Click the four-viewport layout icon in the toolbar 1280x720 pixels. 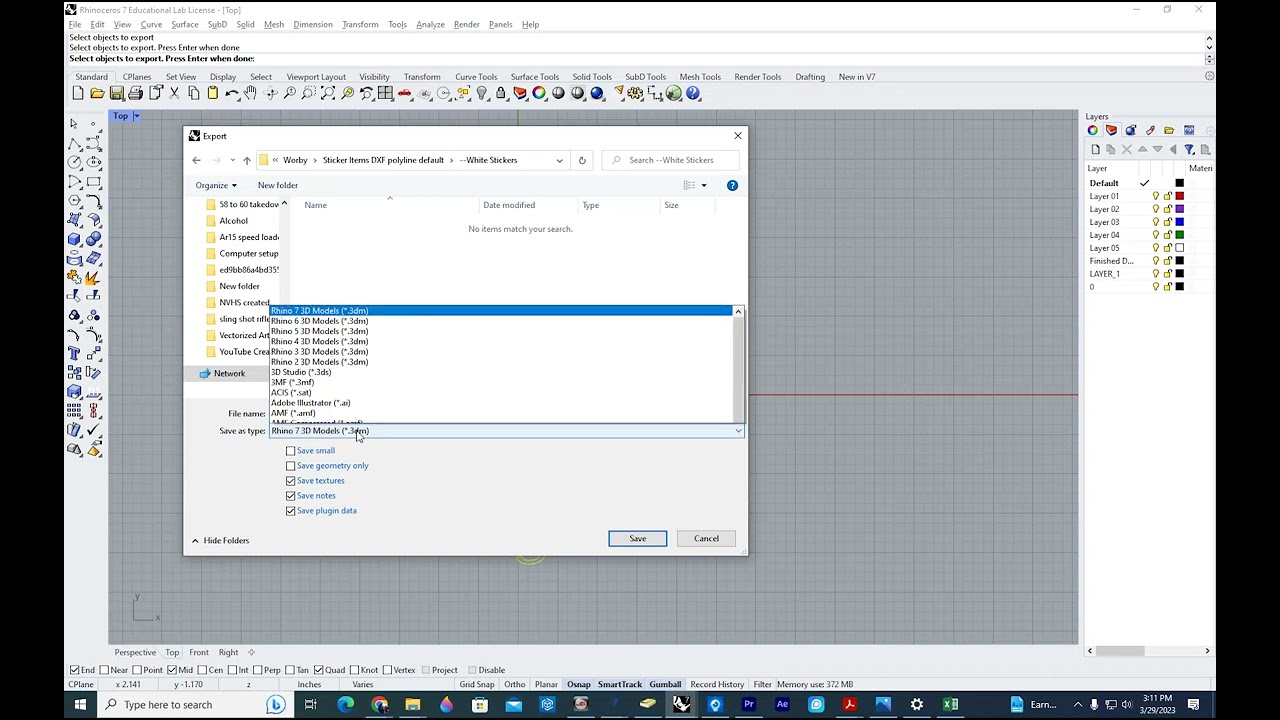384,93
